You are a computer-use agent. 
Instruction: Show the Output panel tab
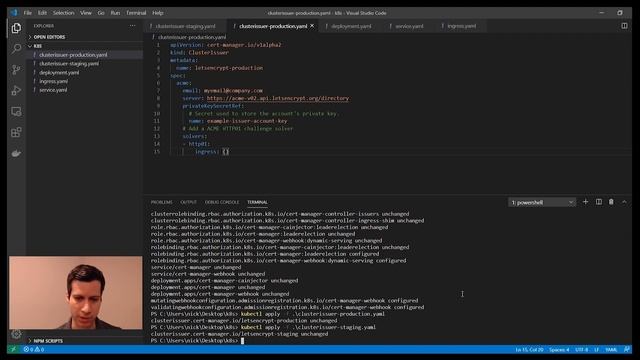(188, 202)
